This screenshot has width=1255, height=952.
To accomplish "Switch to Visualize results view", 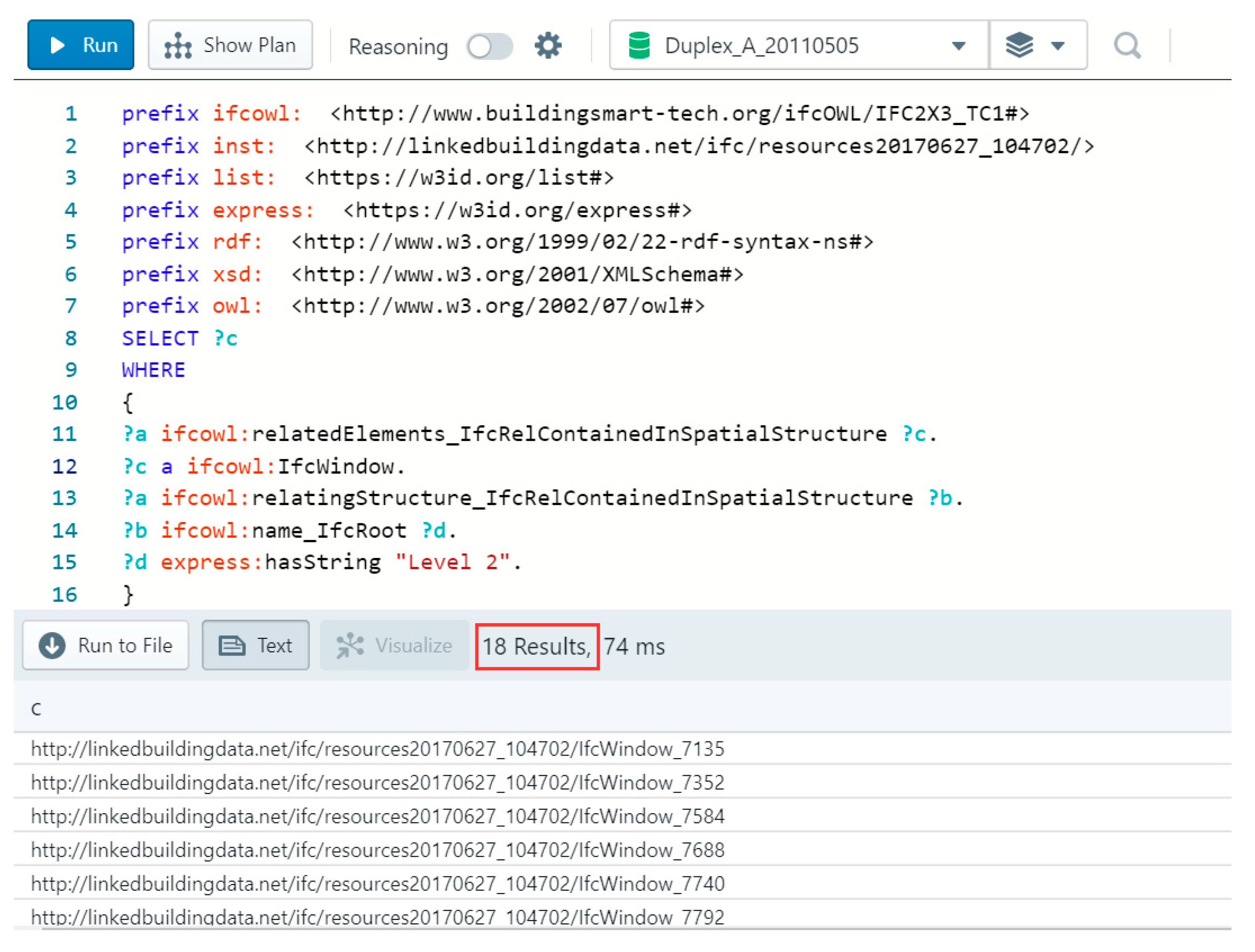I will (394, 645).
